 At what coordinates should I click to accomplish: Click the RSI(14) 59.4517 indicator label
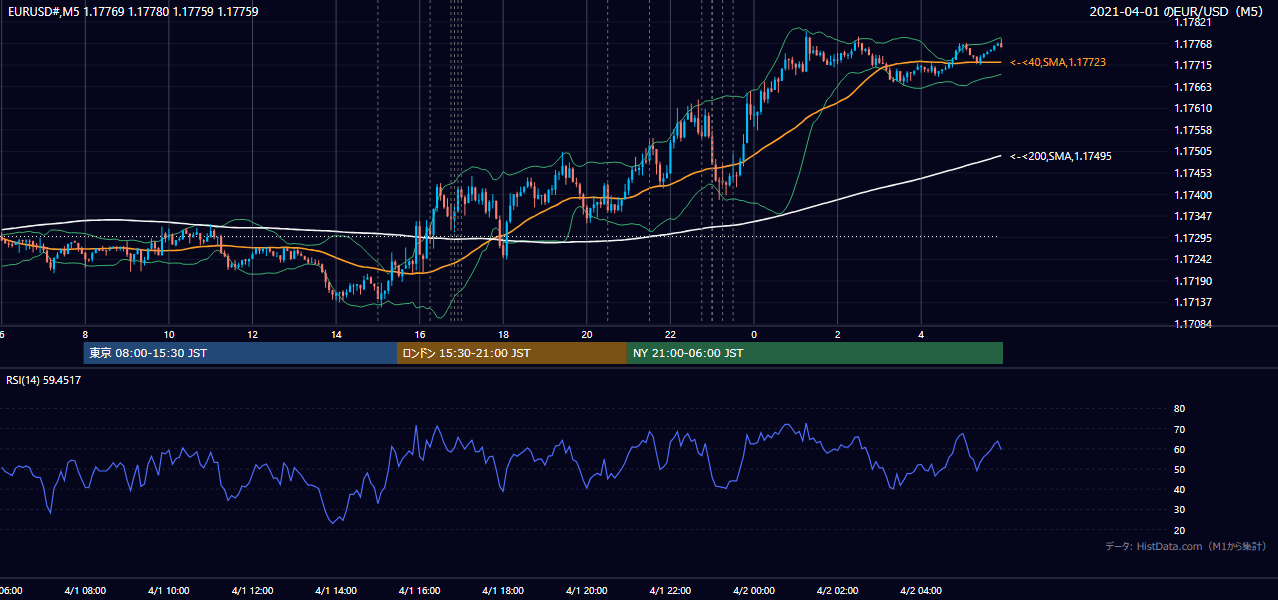point(44,380)
